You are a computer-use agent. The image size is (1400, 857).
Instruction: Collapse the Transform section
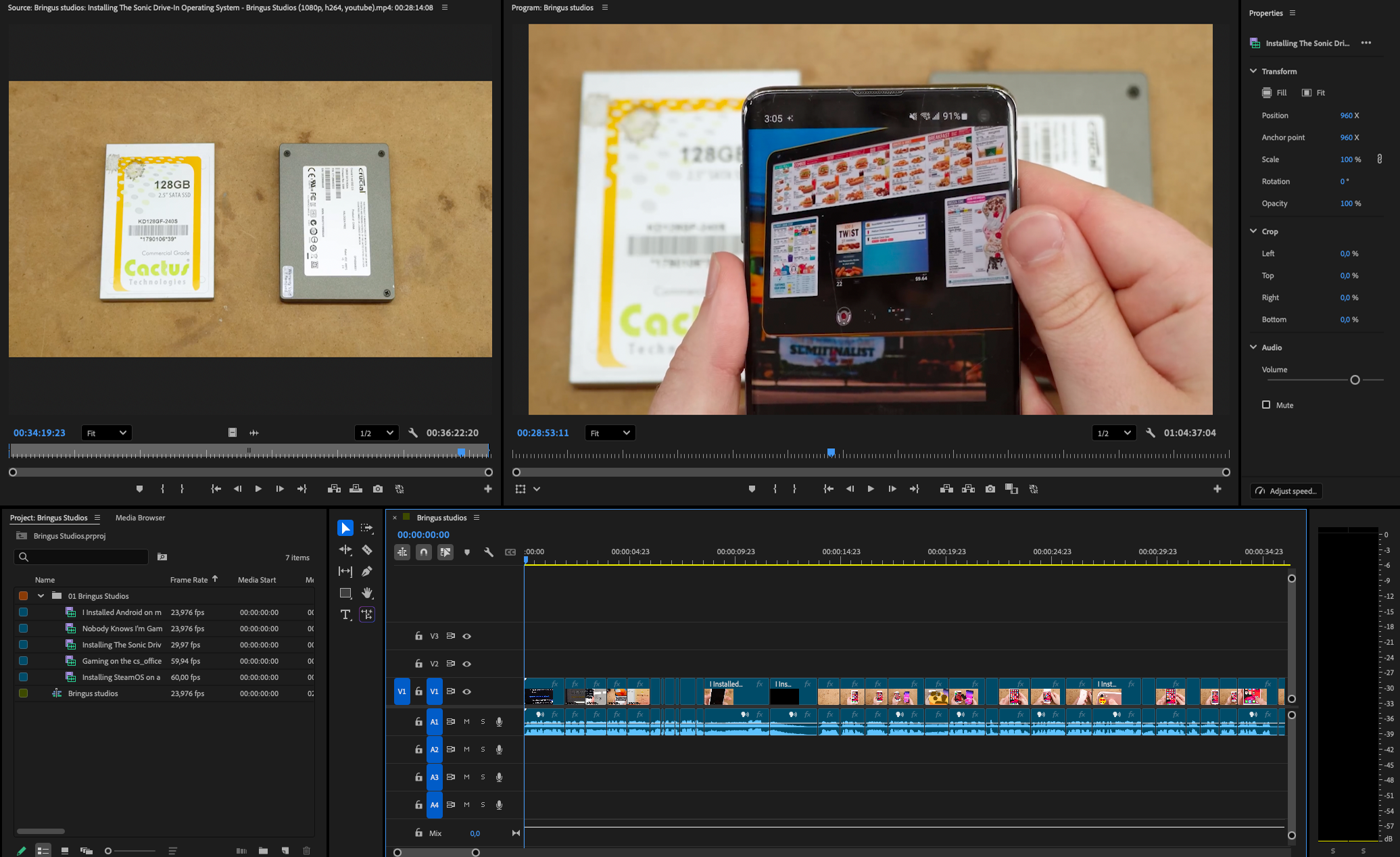pyautogui.click(x=1253, y=71)
